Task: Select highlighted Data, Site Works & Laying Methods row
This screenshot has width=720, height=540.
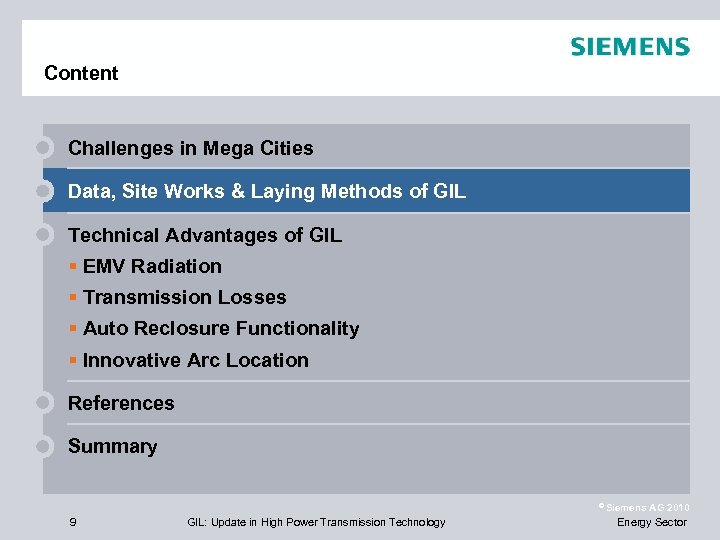Action: [x=366, y=191]
